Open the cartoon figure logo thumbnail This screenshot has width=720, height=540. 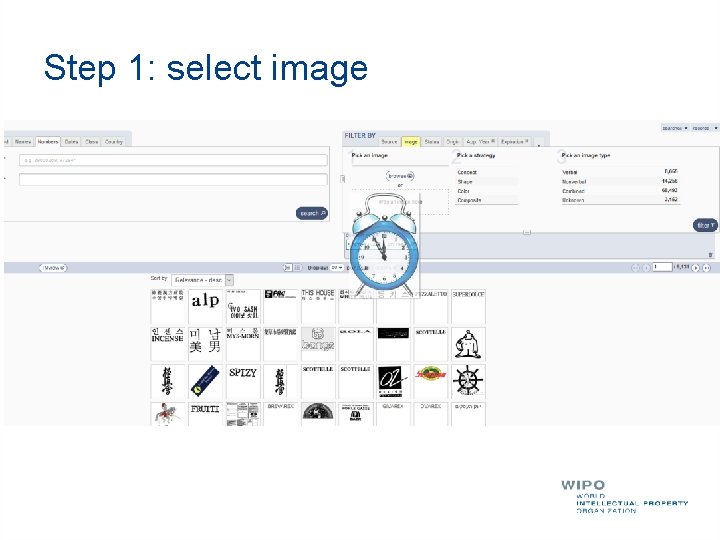468,344
